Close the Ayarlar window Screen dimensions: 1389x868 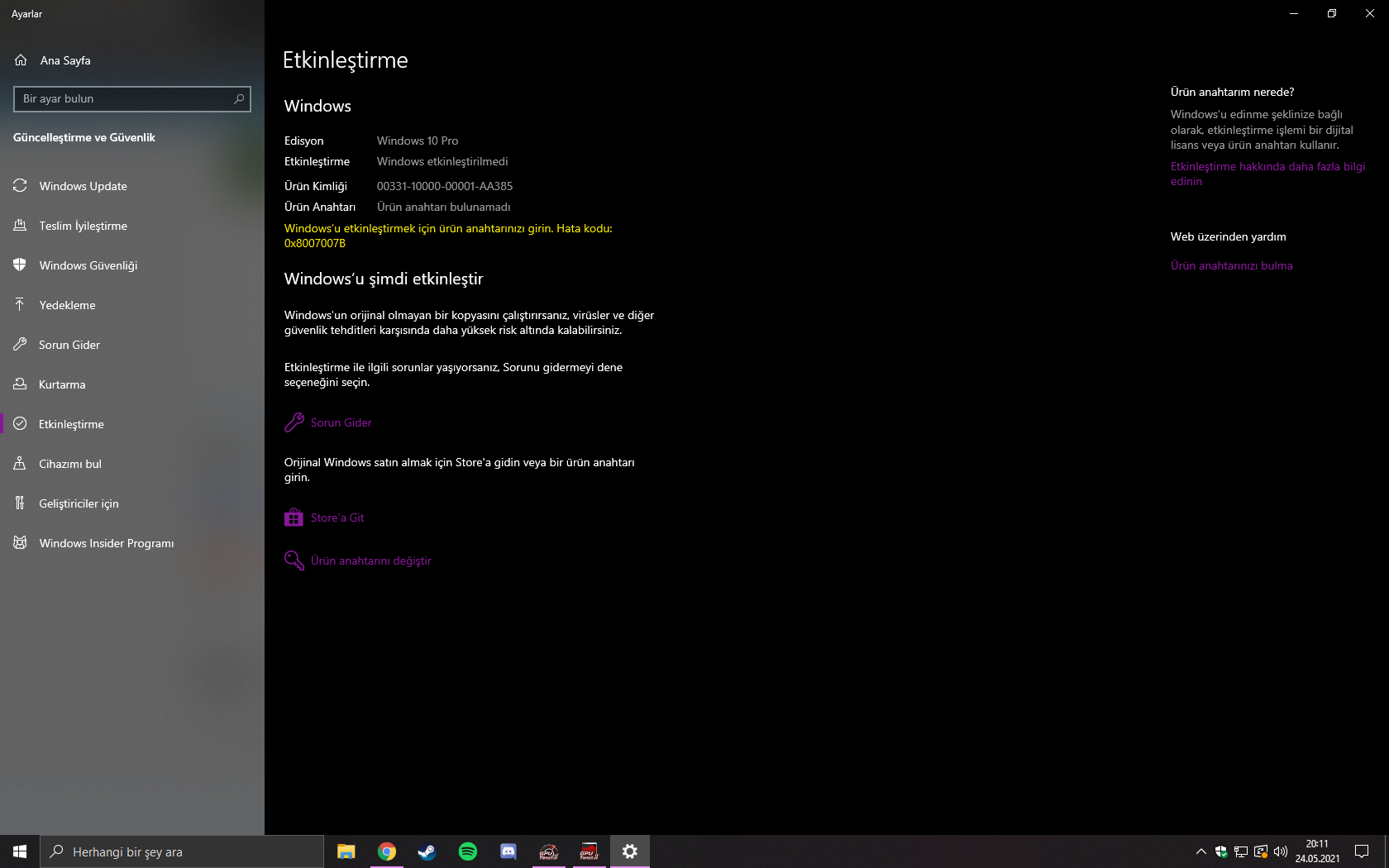(x=1370, y=13)
